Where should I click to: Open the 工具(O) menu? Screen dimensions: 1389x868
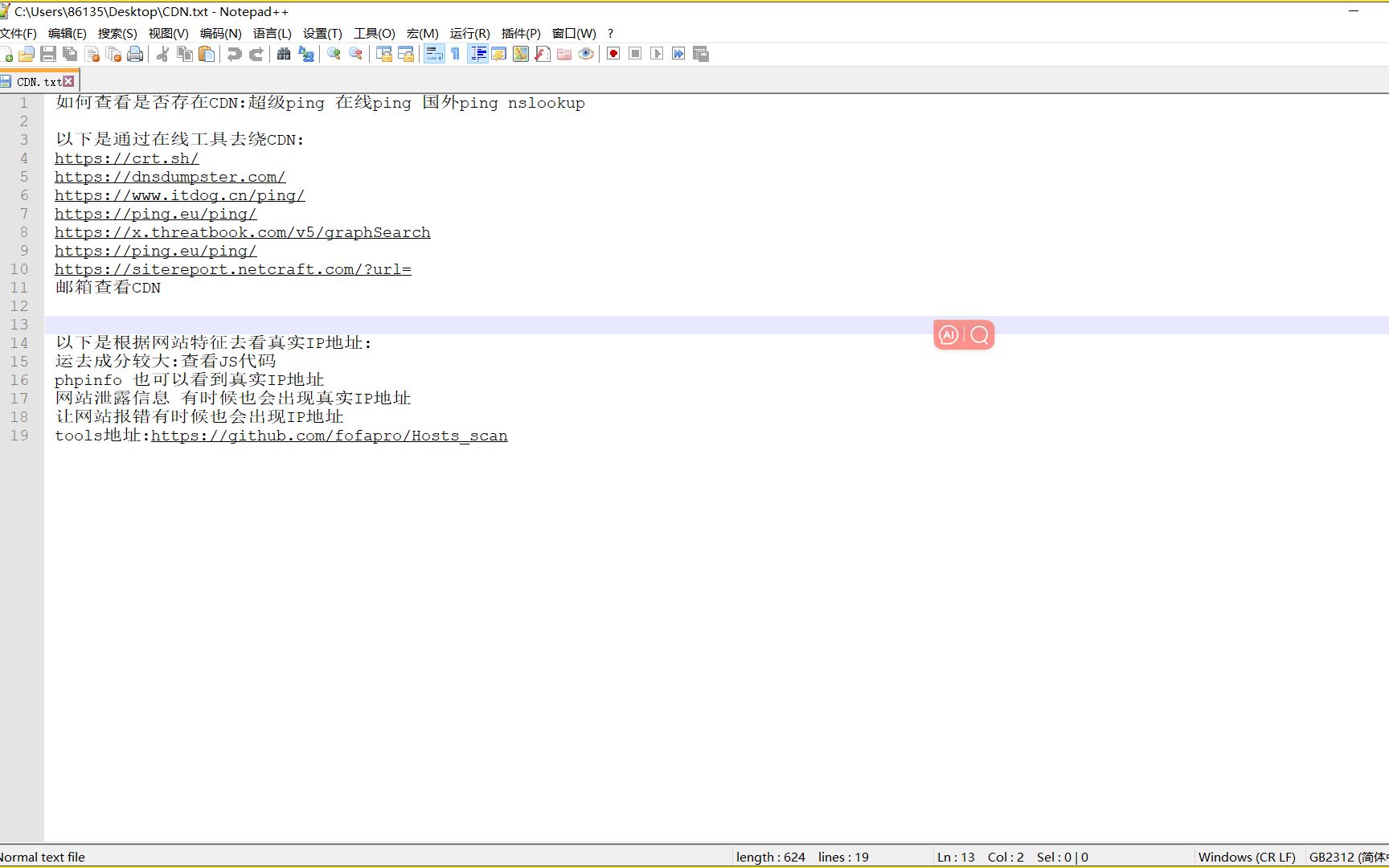[x=375, y=33]
